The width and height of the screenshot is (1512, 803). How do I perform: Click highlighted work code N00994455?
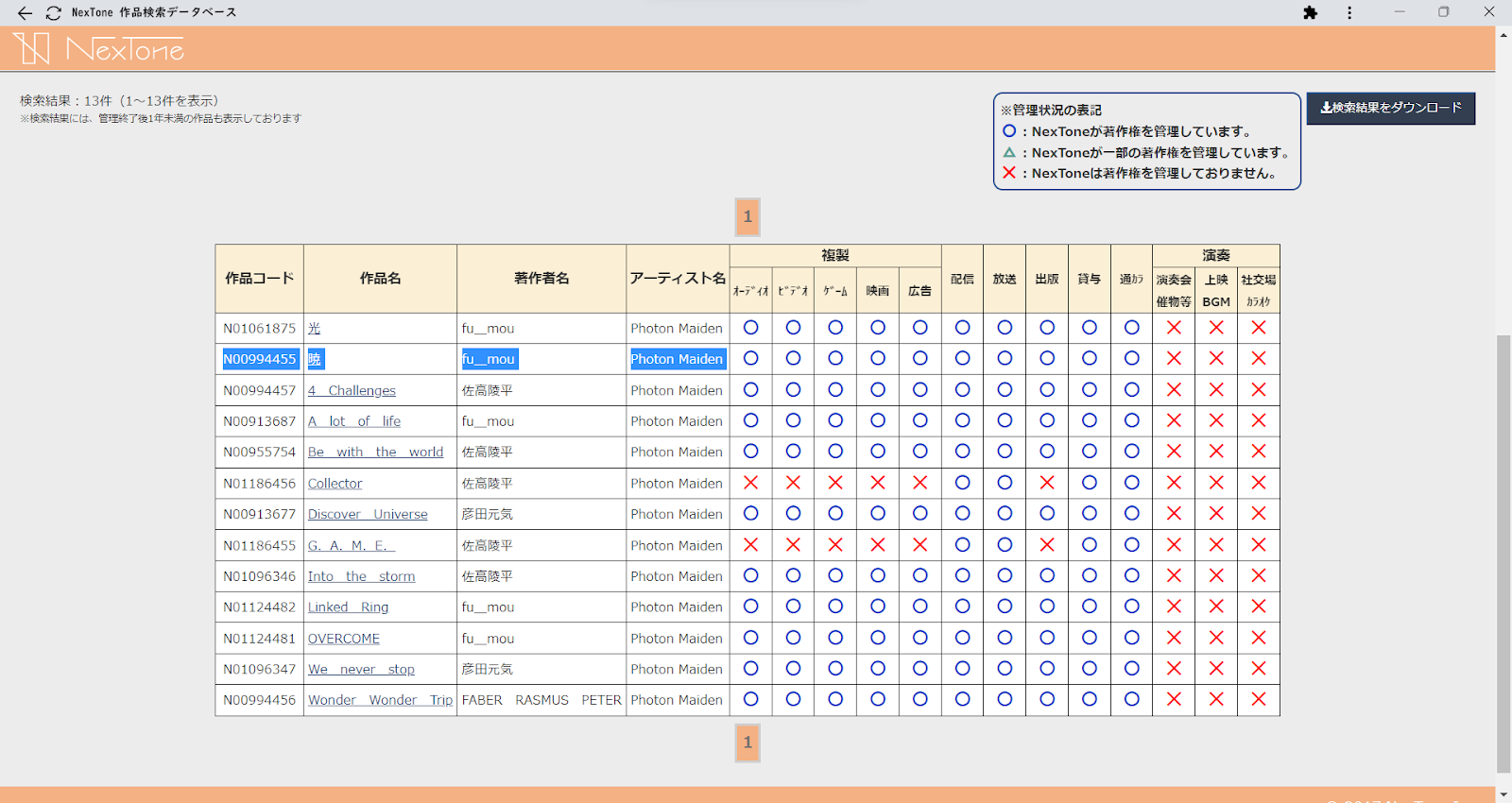260,359
